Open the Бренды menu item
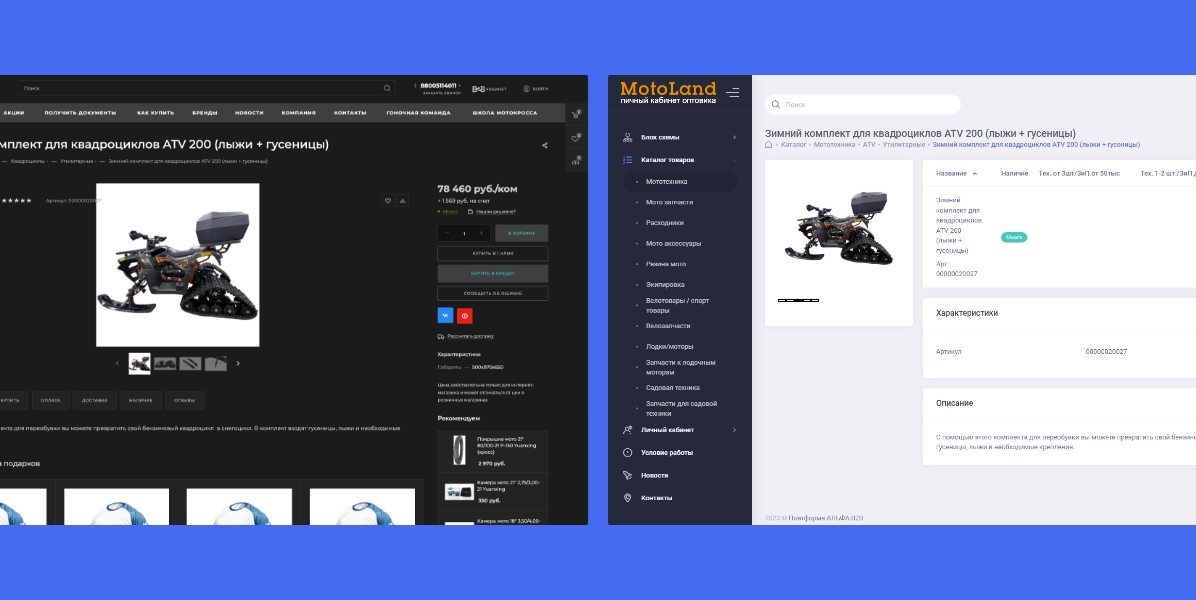This screenshot has height=600, width=1196. point(204,113)
